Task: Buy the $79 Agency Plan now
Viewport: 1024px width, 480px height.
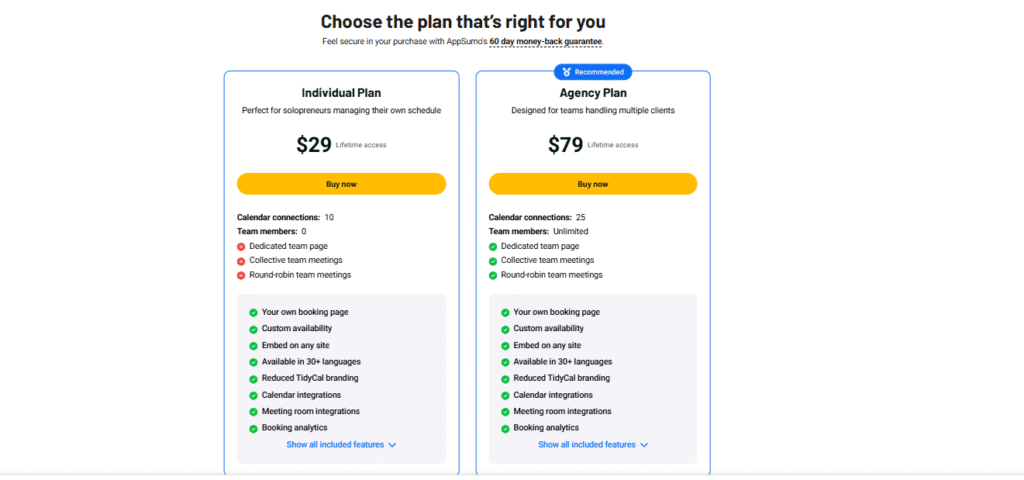Action: coord(592,184)
